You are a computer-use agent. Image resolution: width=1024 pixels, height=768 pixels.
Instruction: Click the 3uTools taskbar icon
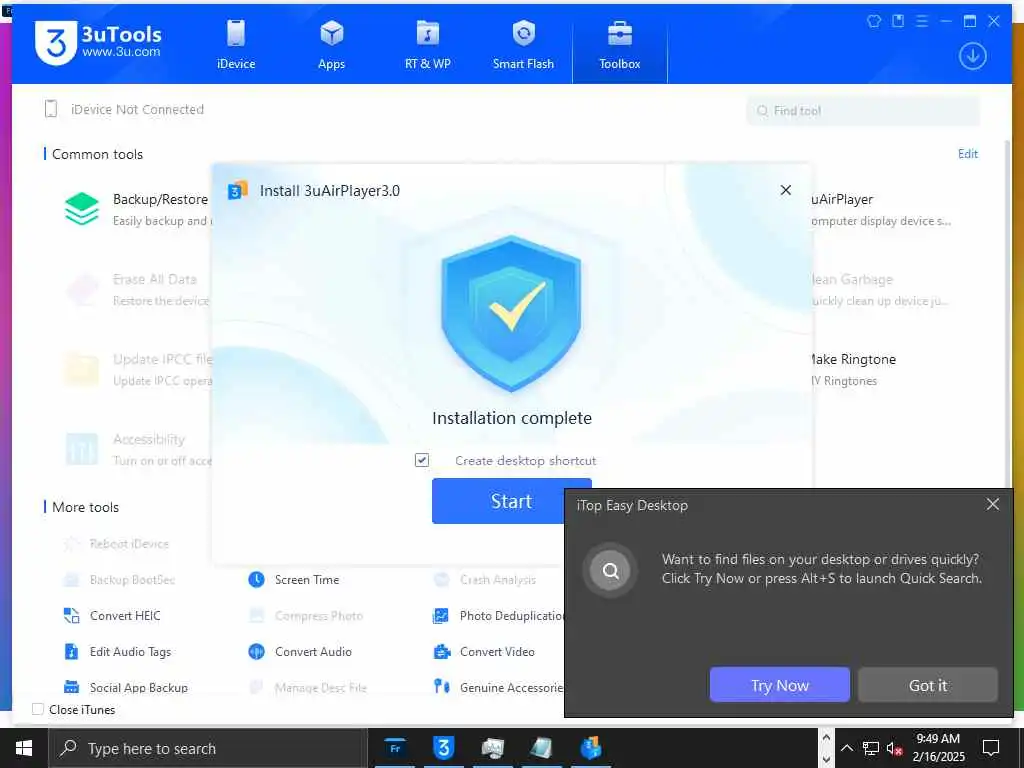point(443,748)
